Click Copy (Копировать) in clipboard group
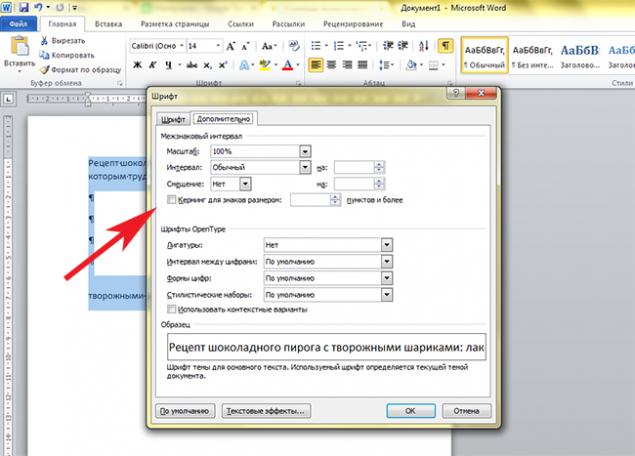This screenshot has height=456, width=635. coord(67,55)
